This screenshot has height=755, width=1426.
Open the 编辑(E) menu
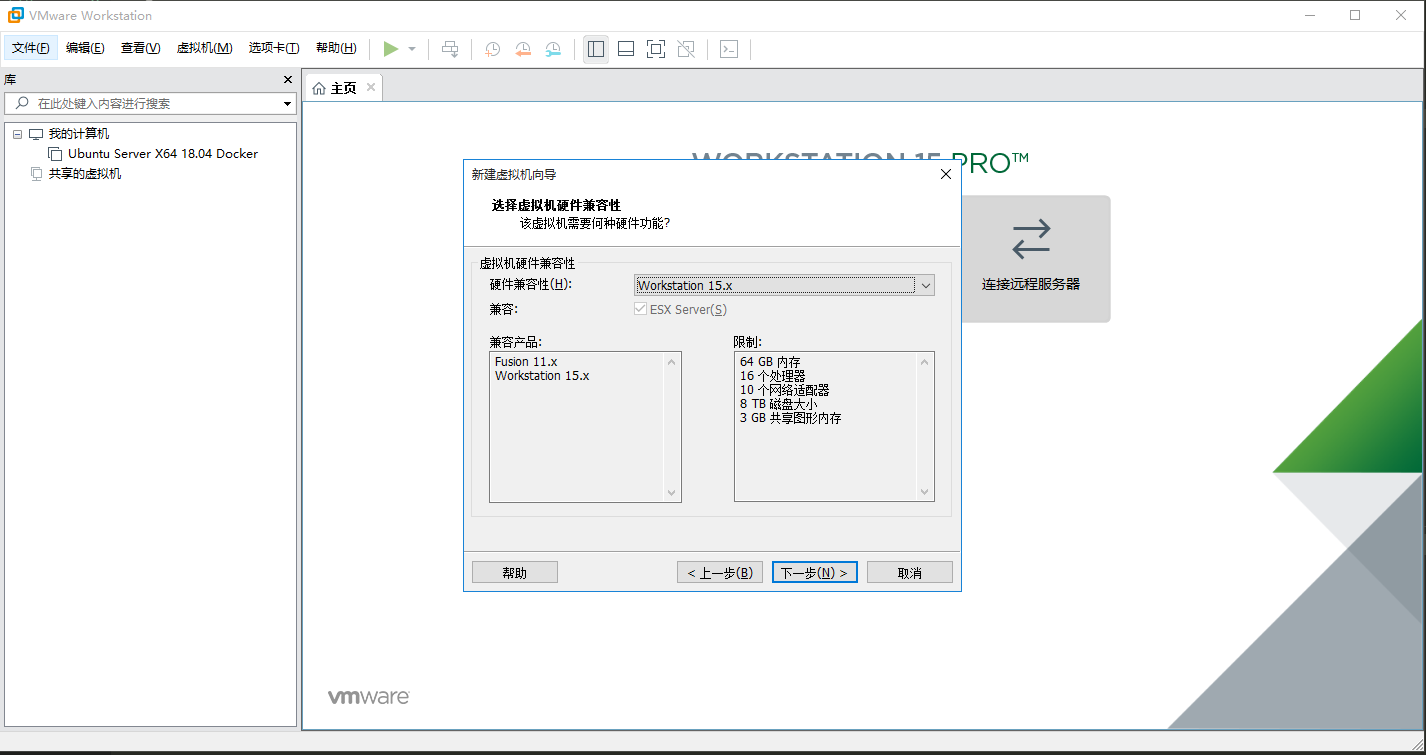tap(85, 48)
